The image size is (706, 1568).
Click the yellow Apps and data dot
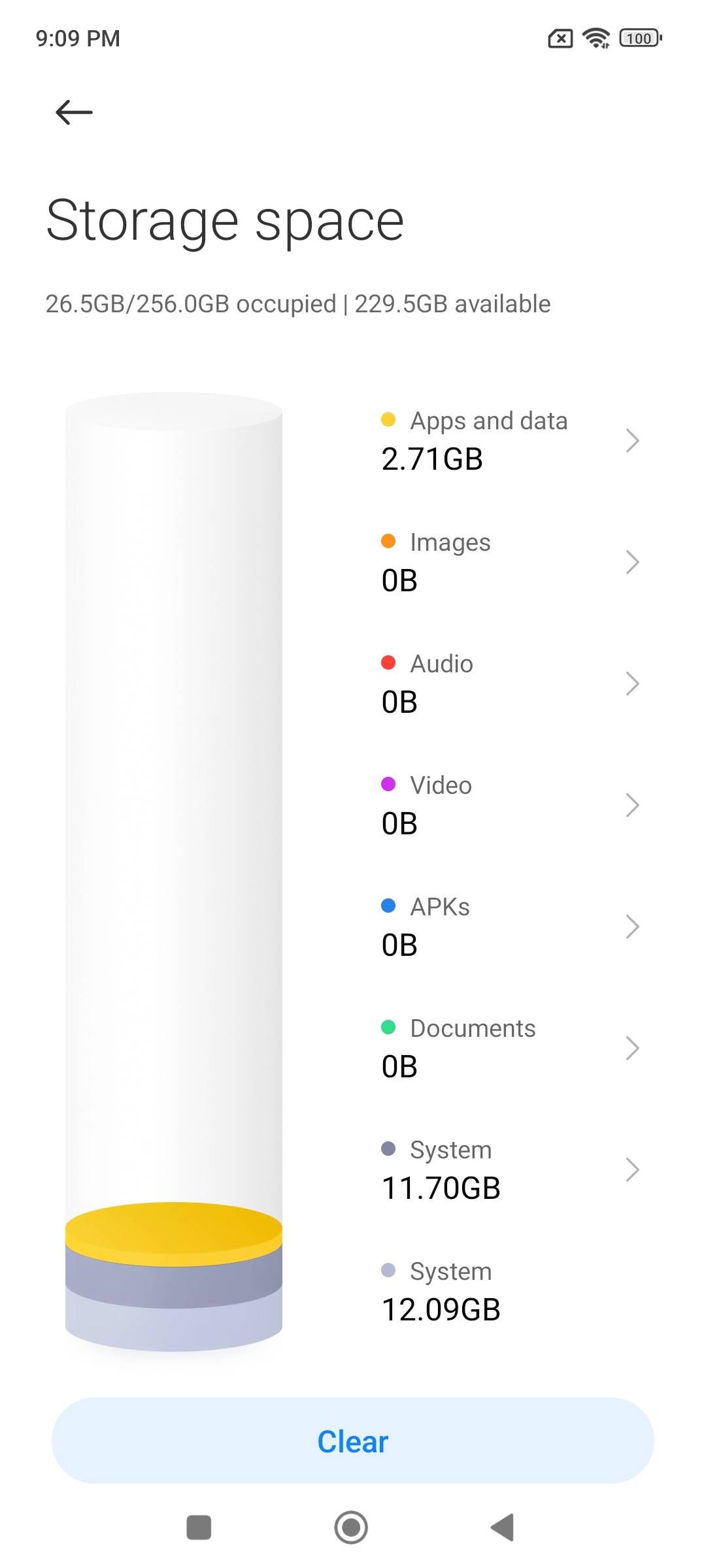pos(388,419)
